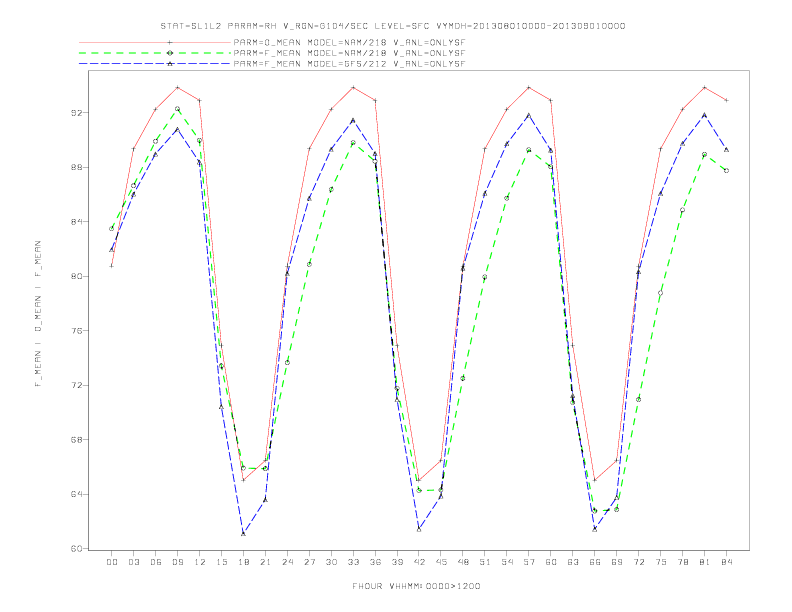Click x-axis forecast hour label 45
Screen dimensions: 792x612
click(441, 562)
